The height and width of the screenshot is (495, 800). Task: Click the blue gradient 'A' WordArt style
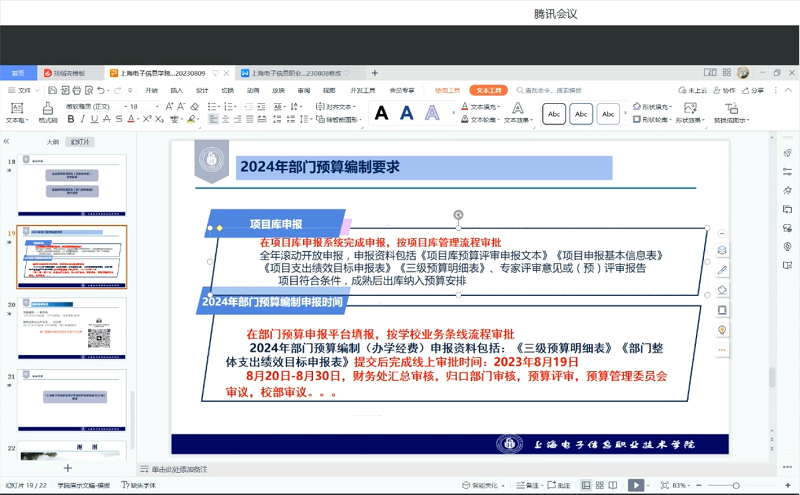(x=407, y=113)
